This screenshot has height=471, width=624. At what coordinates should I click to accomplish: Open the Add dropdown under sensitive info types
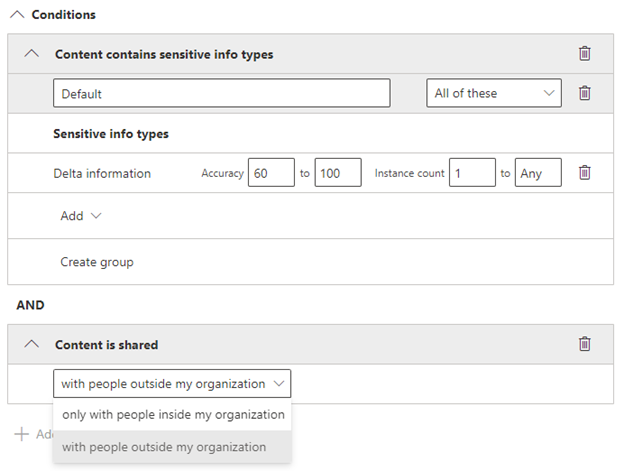pyautogui.click(x=81, y=215)
